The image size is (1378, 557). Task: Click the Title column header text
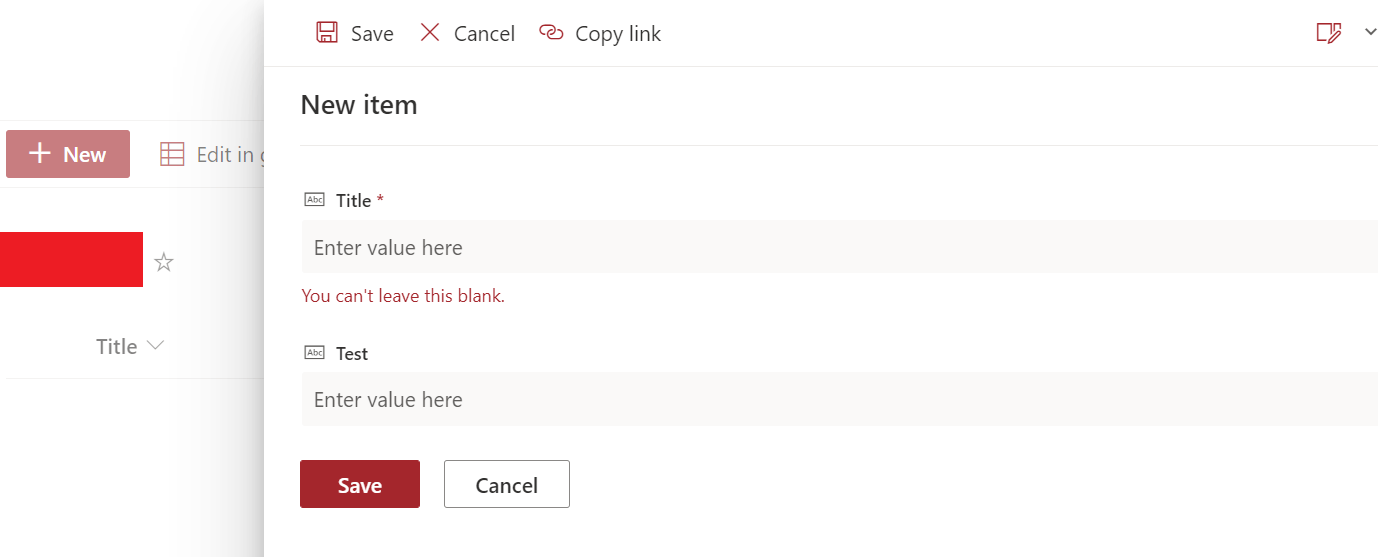(x=116, y=346)
